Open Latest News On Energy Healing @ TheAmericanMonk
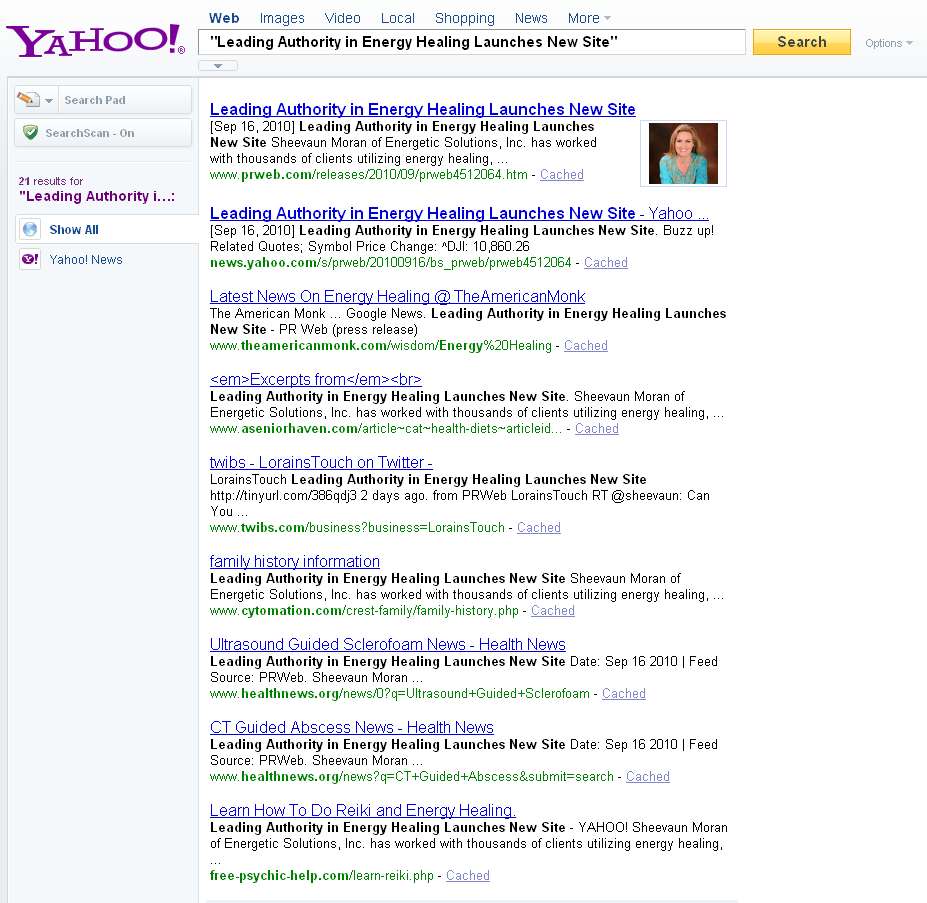The image size is (927, 903). (x=397, y=296)
